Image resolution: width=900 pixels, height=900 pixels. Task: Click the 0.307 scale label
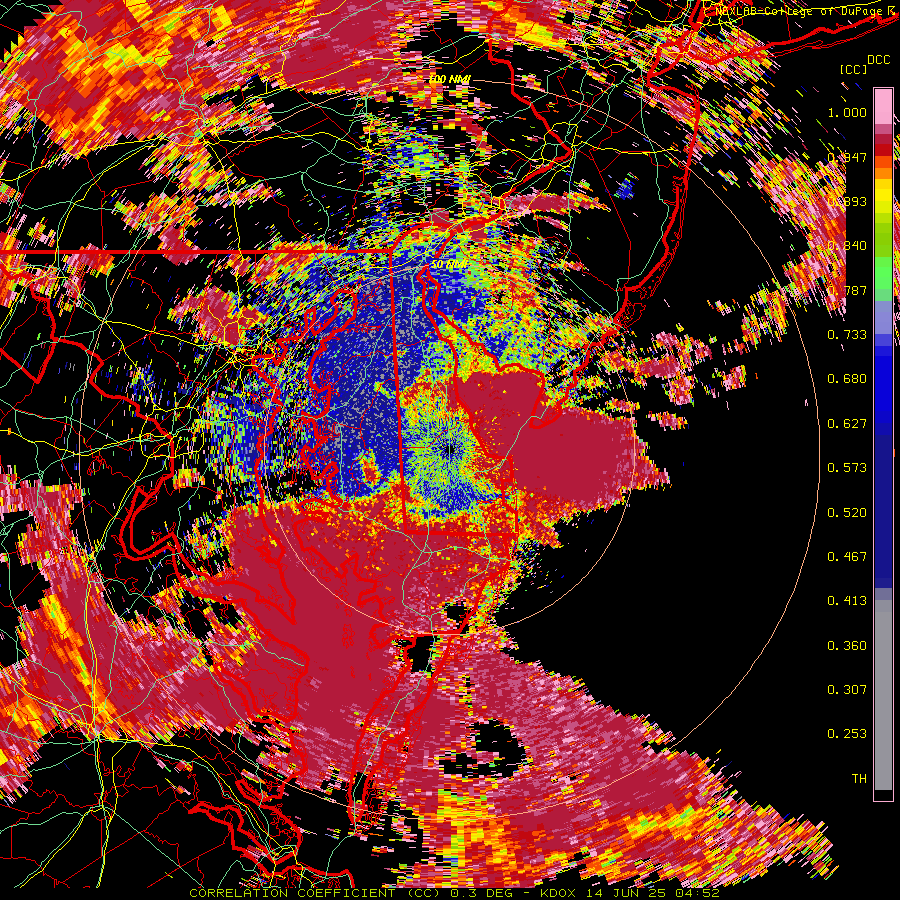tap(847, 690)
